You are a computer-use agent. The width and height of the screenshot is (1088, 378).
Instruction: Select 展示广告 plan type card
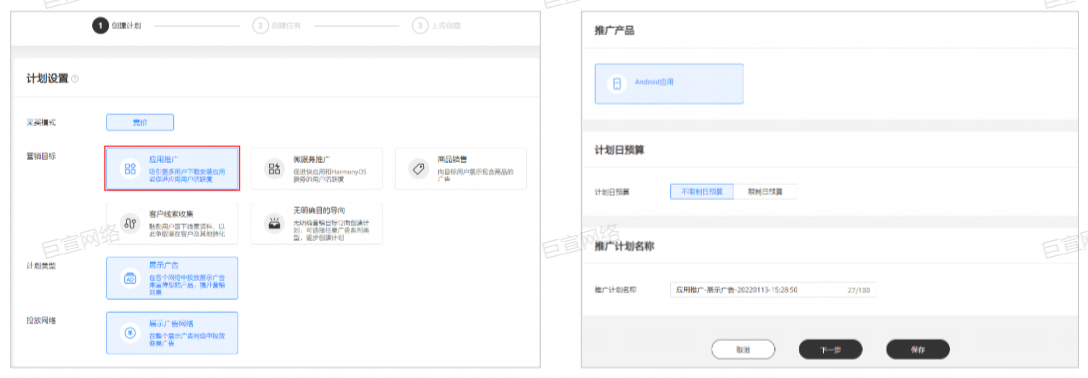point(172,278)
